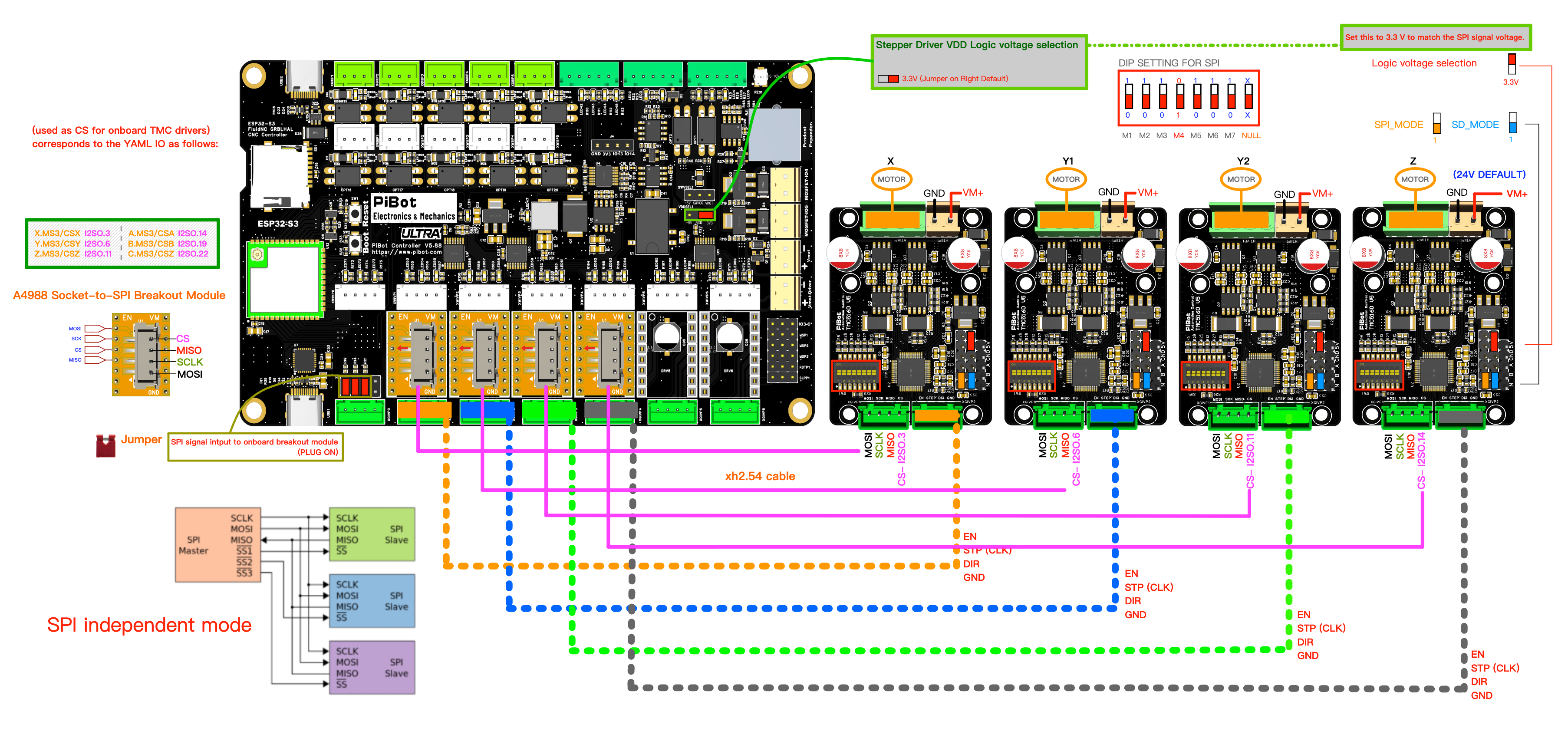Toggle DIP switch M2
Image resolution: width=1568 pixels, height=738 pixels.
pos(1146,97)
